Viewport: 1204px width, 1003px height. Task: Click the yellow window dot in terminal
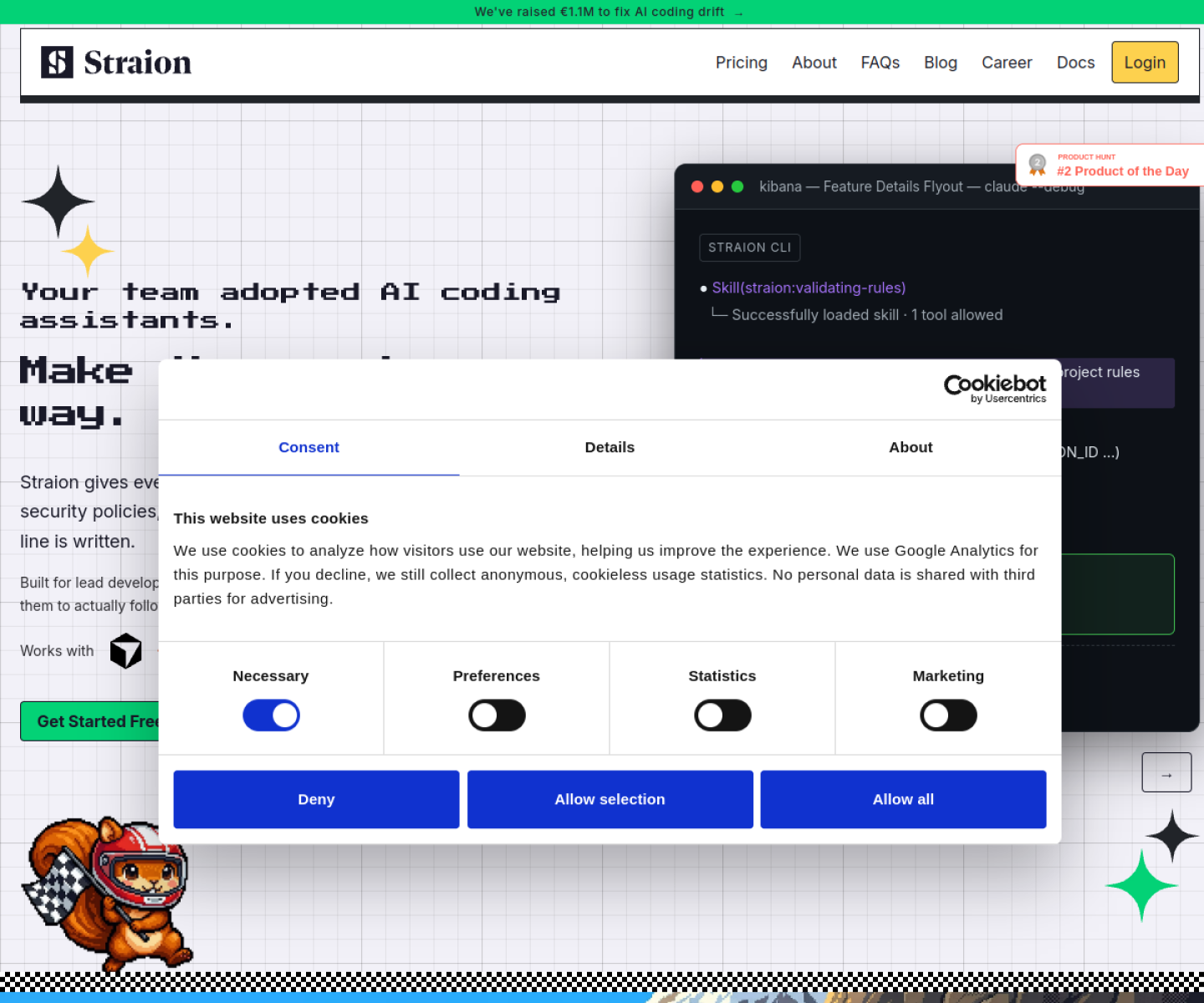pyautogui.click(x=717, y=186)
